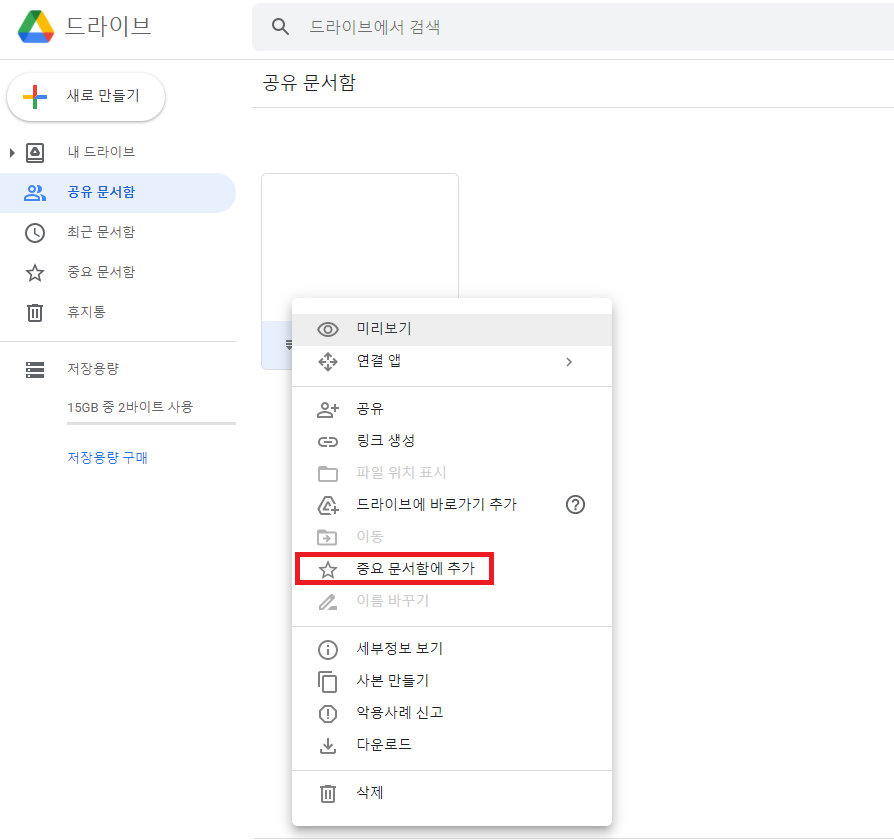Click the '최근 문서함' clock icon

click(x=35, y=233)
